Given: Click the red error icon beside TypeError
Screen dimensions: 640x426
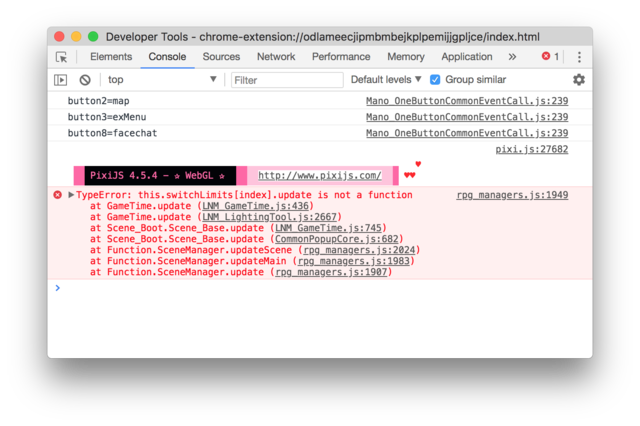Looking at the screenshot, I should tap(58, 195).
